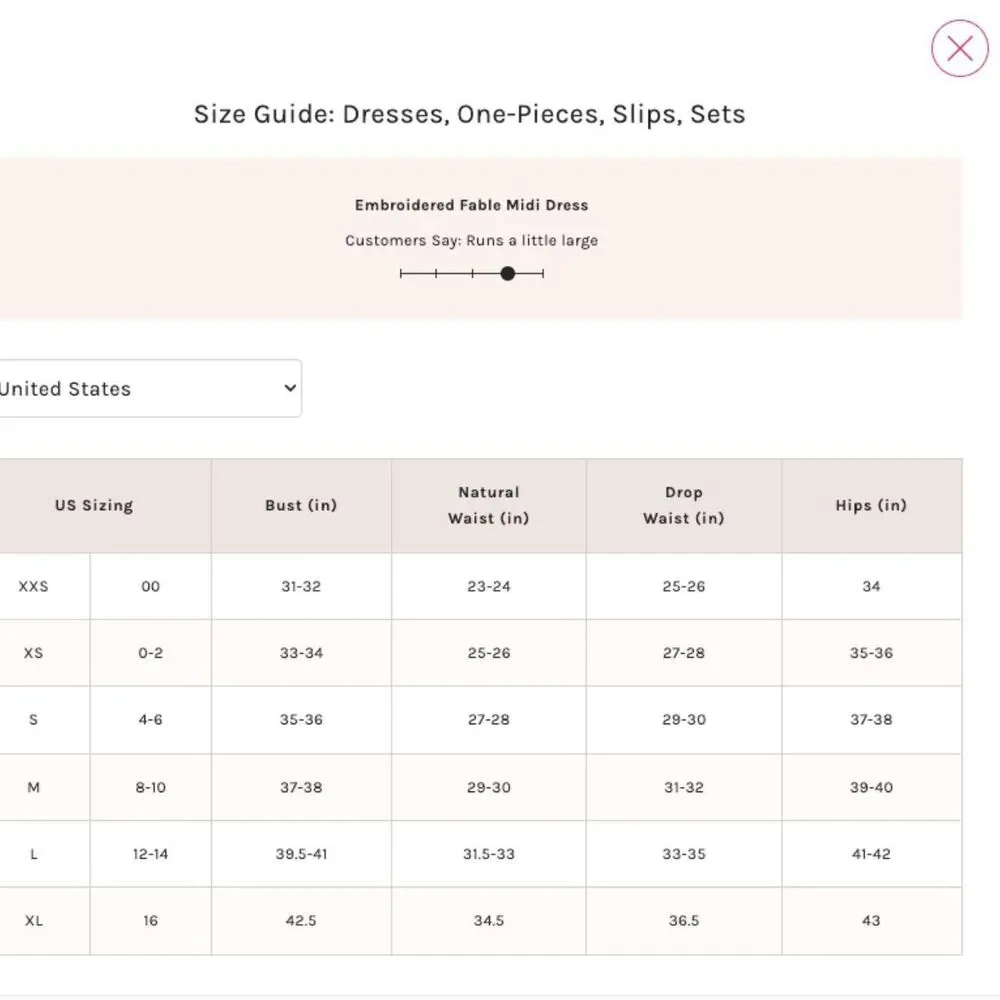Select the XL size row label
Viewport: 1000px width, 1000px height.
click(x=33, y=920)
